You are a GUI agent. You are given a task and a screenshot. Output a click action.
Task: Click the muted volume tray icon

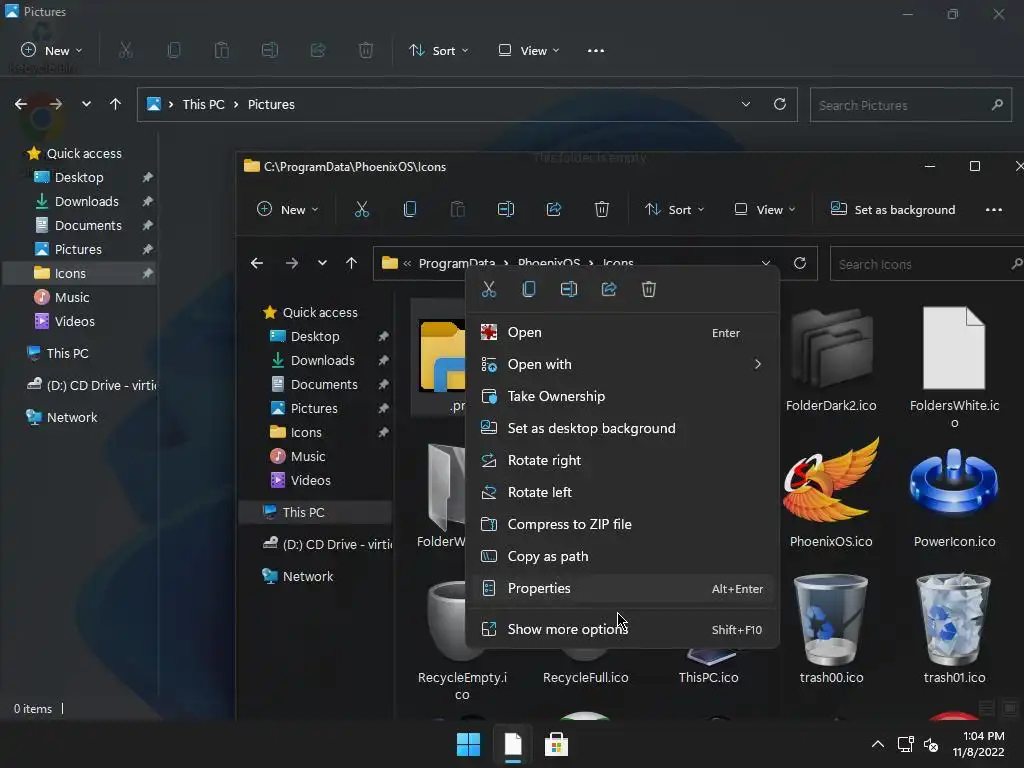coord(932,744)
